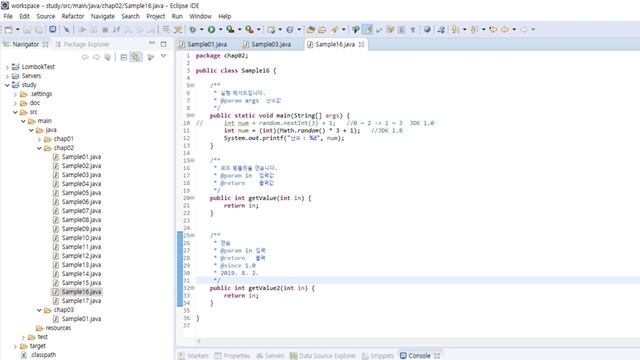
Task: Collapse the chap02 folder
Action: click(39, 148)
